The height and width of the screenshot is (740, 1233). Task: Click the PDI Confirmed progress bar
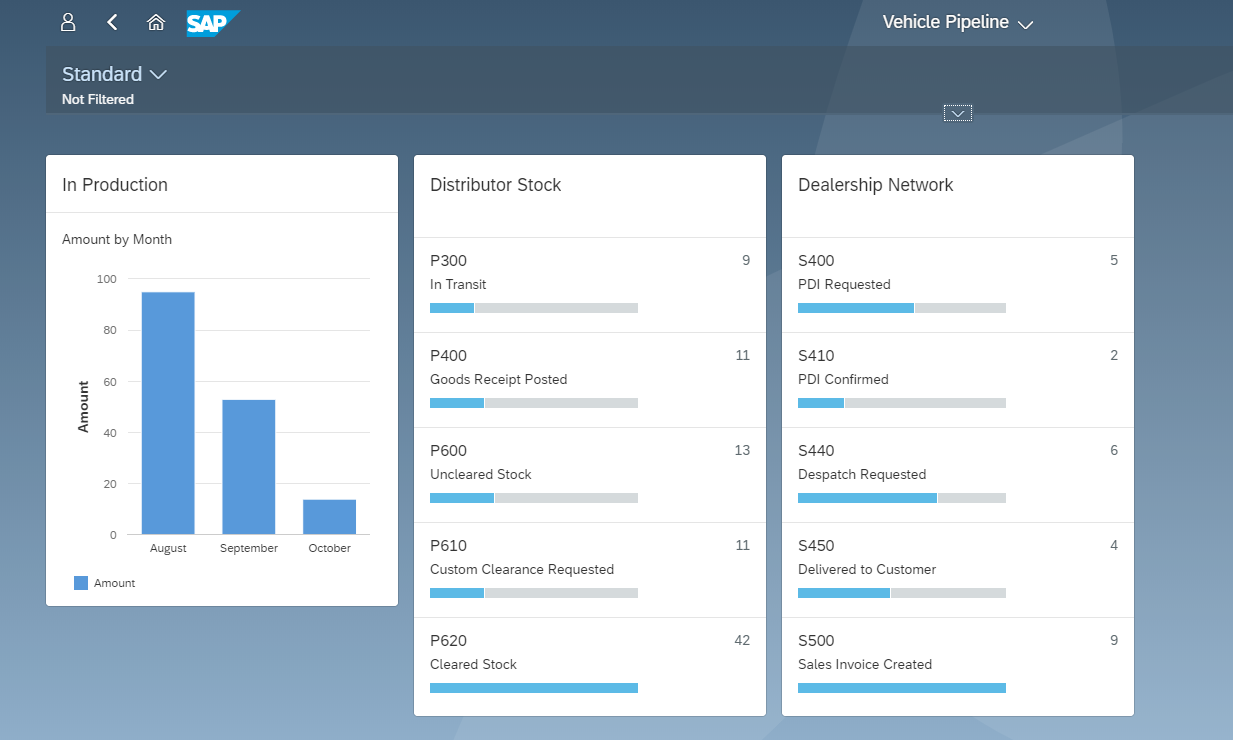tap(902, 403)
